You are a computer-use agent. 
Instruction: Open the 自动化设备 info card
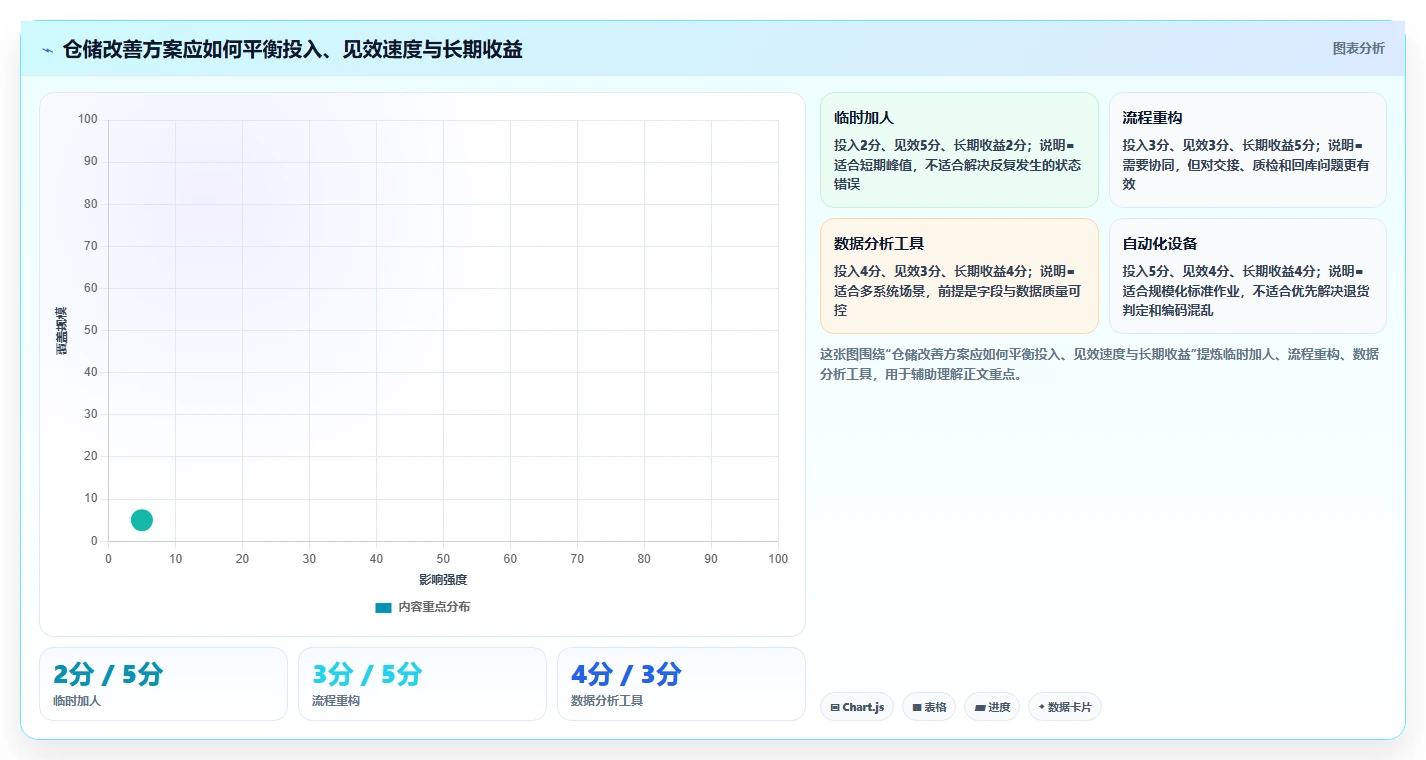click(x=1247, y=276)
